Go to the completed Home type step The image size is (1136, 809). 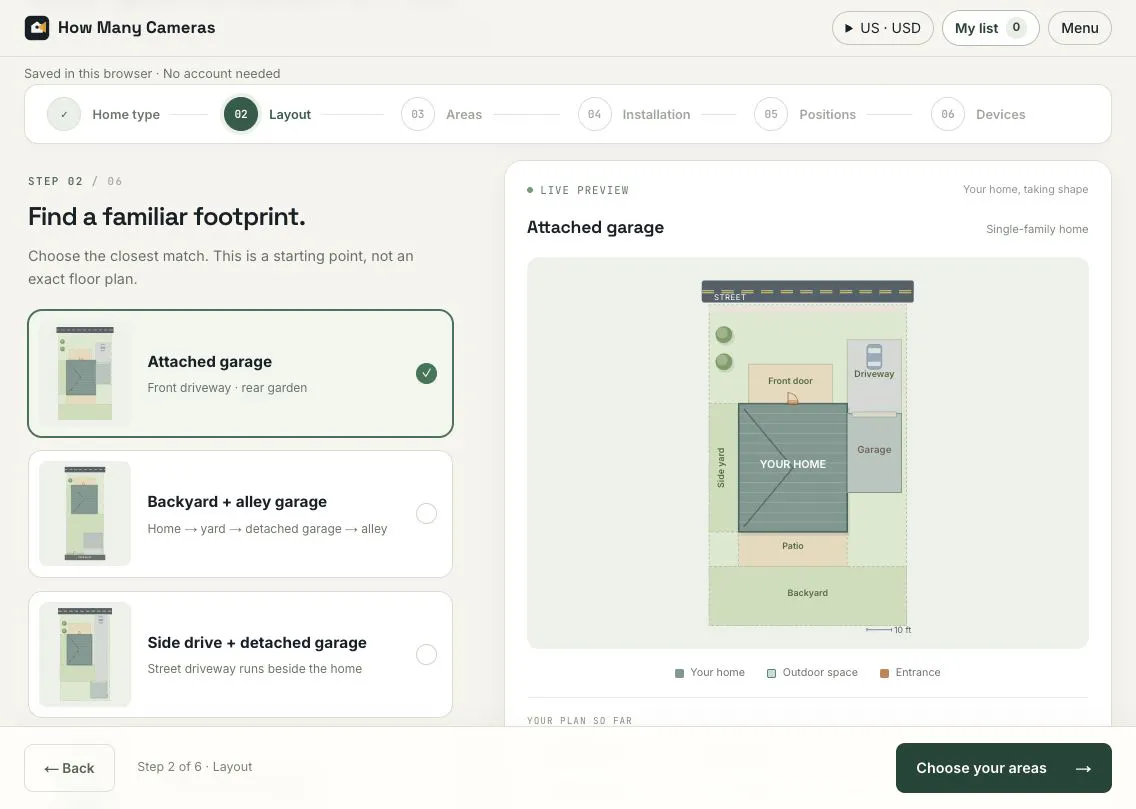pos(104,114)
